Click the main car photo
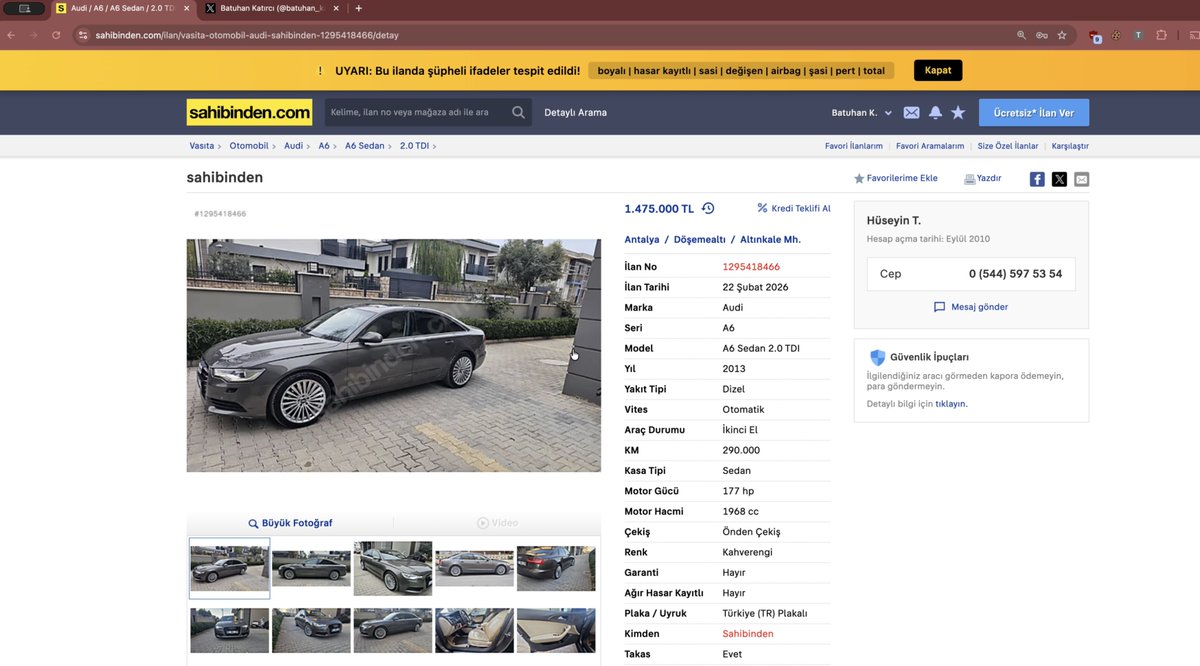Image resolution: width=1200 pixels, height=666 pixels. [393, 355]
